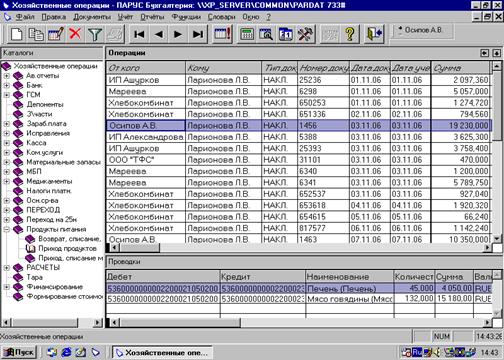Expand the Банк catalog node

(x=6, y=86)
